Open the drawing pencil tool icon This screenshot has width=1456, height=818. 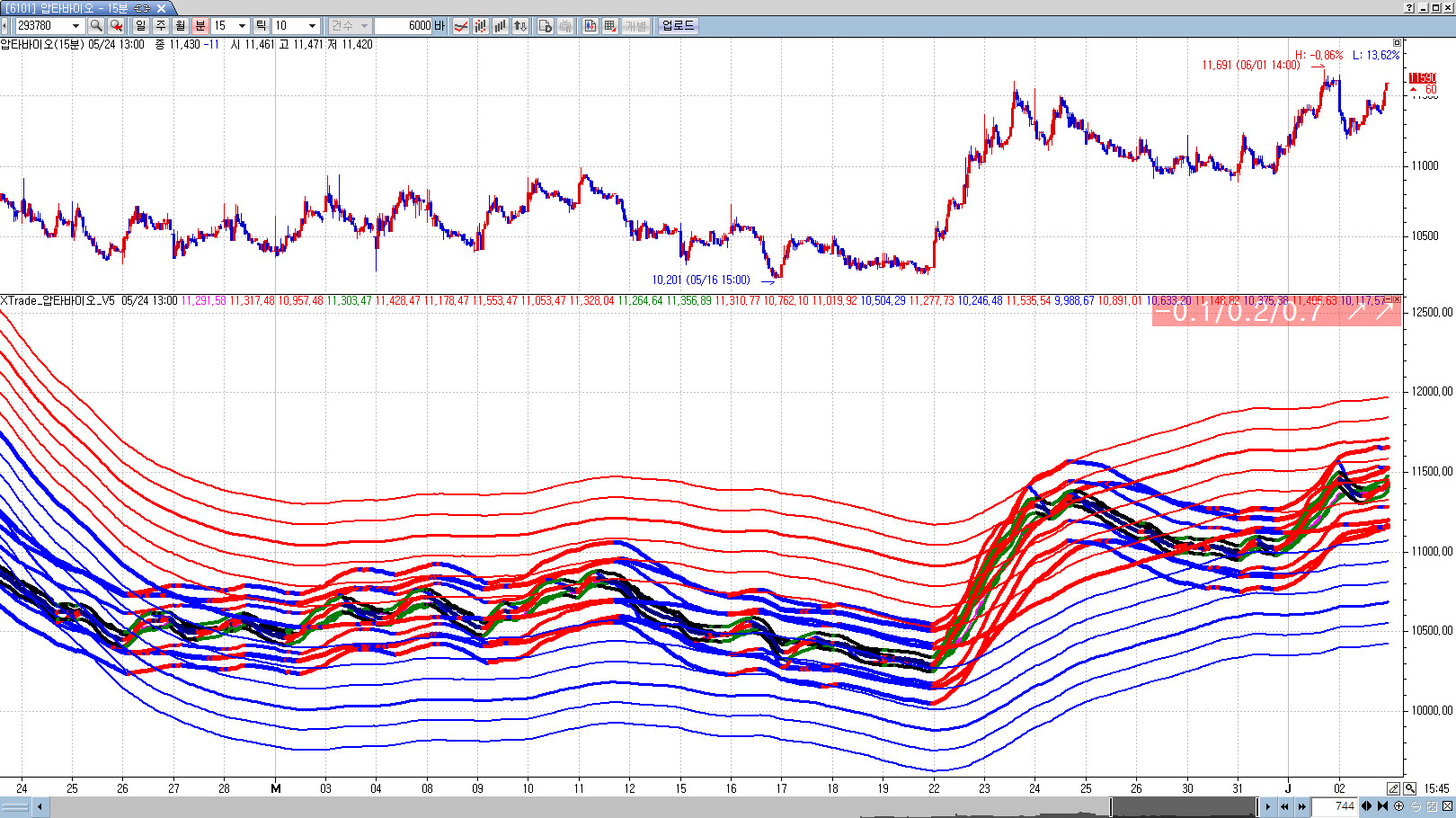(x=1393, y=788)
